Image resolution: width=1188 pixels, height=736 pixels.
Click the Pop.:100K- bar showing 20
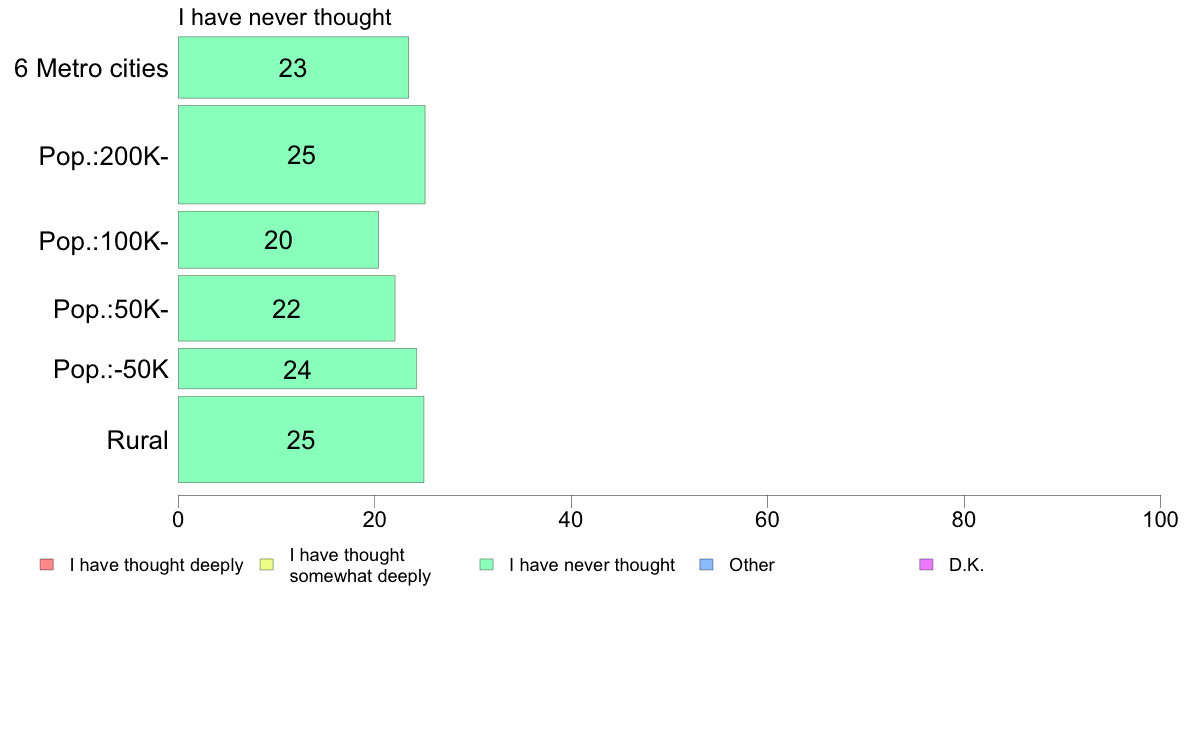pyautogui.click(x=278, y=240)
